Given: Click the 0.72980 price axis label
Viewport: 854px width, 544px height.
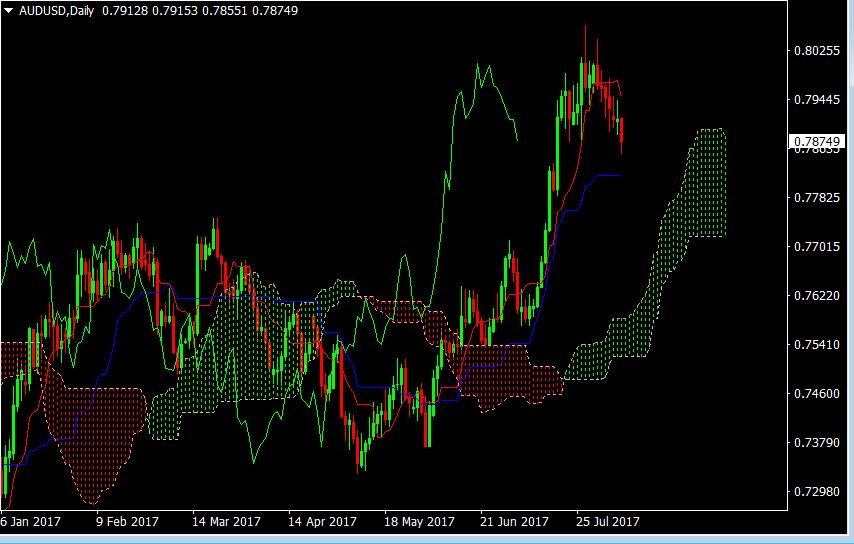Looking at the screenshot, I should point(816,492).
